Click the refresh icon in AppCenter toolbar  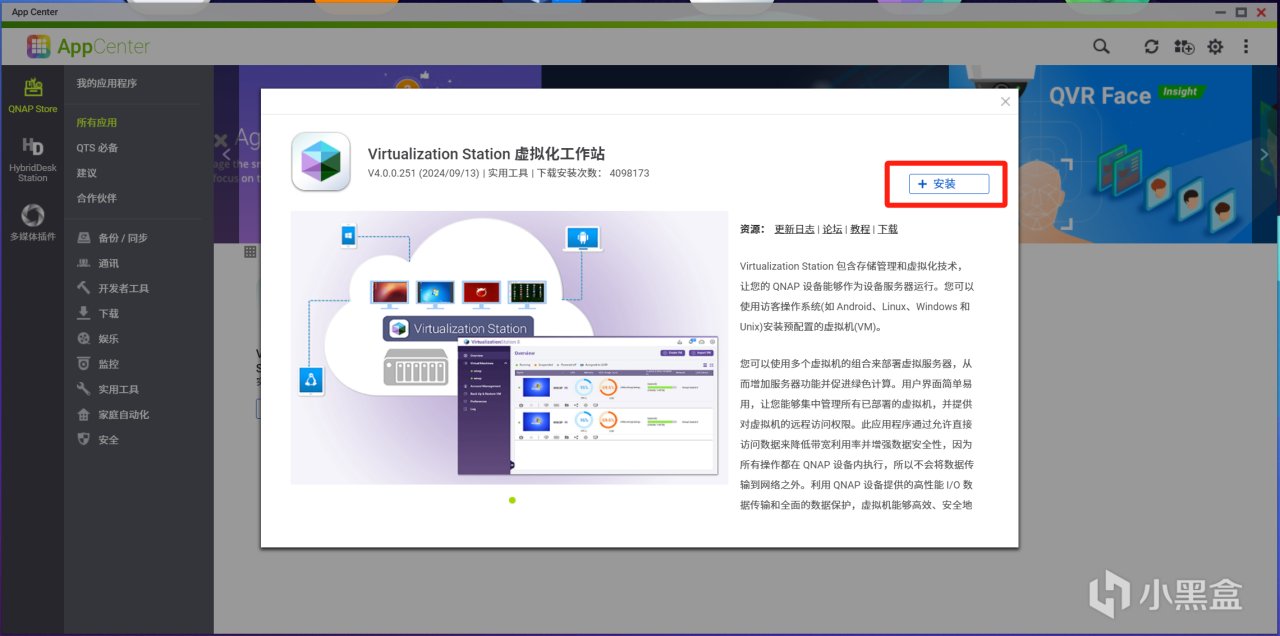1152,47
